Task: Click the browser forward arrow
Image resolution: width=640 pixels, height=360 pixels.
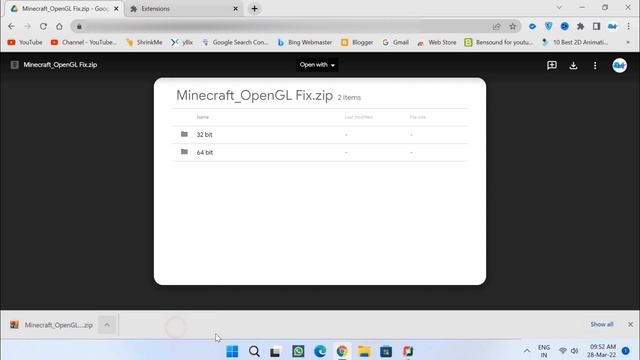Action: click(27, 26)
